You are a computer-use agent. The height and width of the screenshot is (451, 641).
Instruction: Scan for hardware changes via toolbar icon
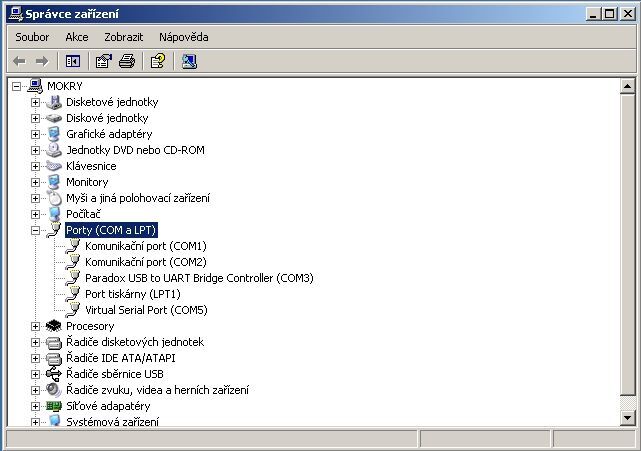[189, 61]
